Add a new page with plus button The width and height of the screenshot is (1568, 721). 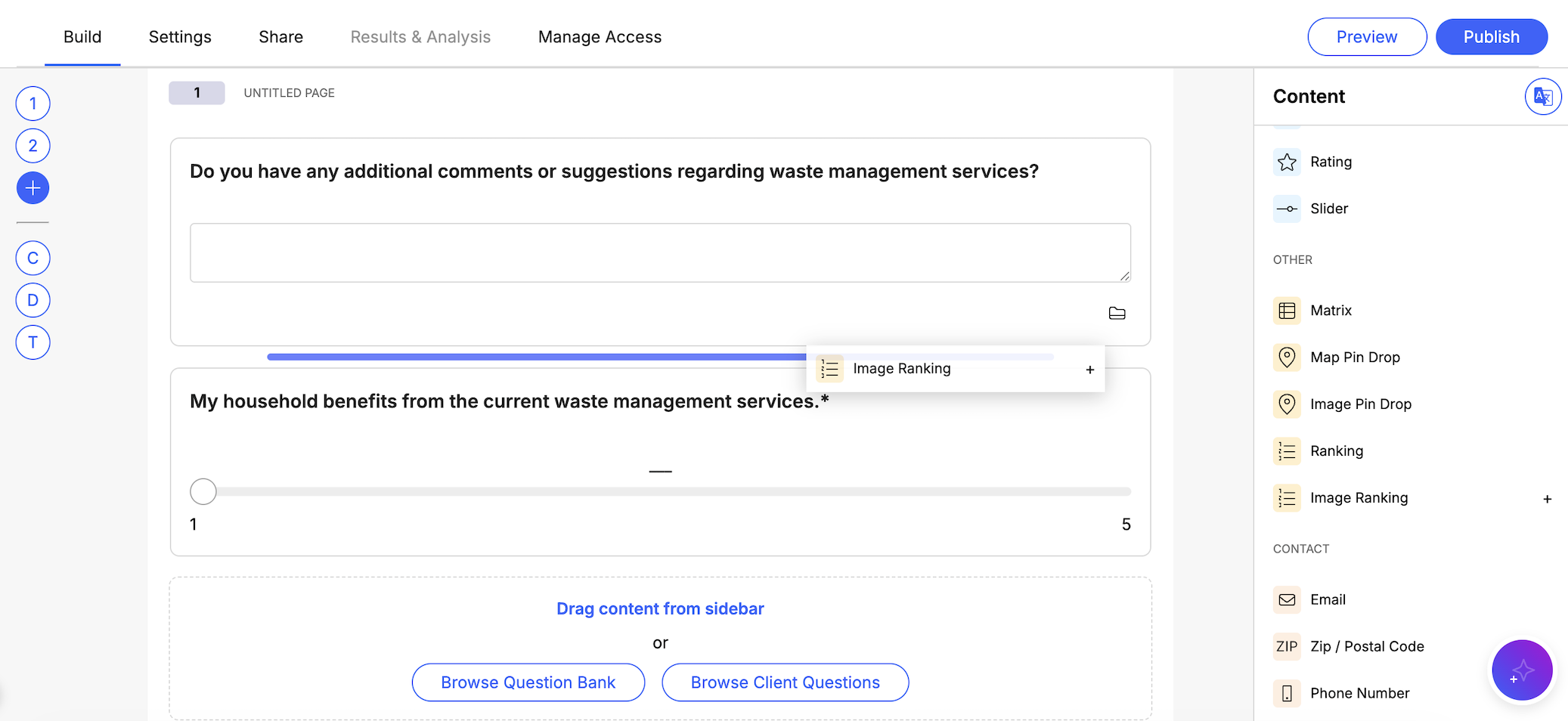click(33, 188)
